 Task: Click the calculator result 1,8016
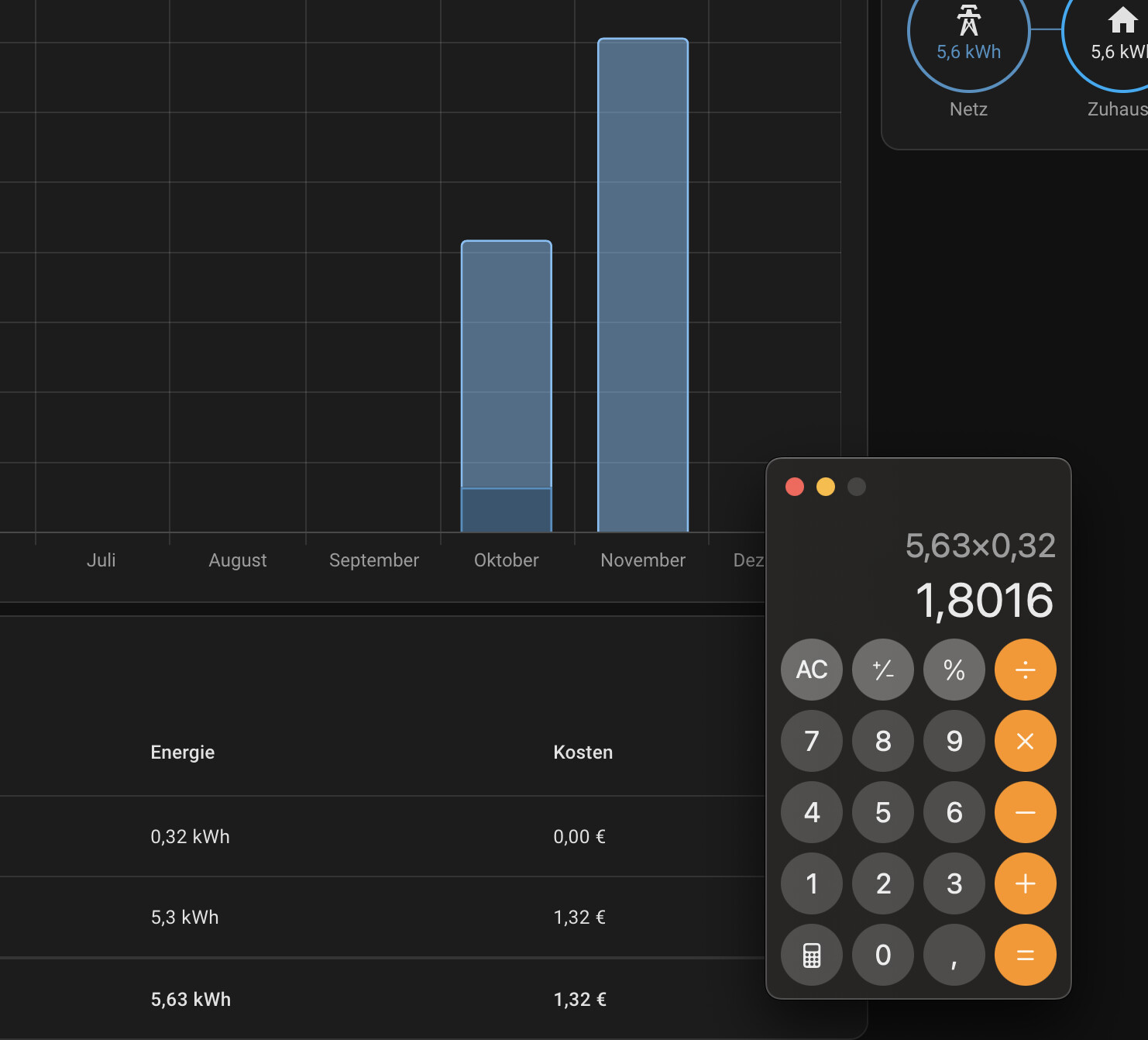click(x=984, y=601)
